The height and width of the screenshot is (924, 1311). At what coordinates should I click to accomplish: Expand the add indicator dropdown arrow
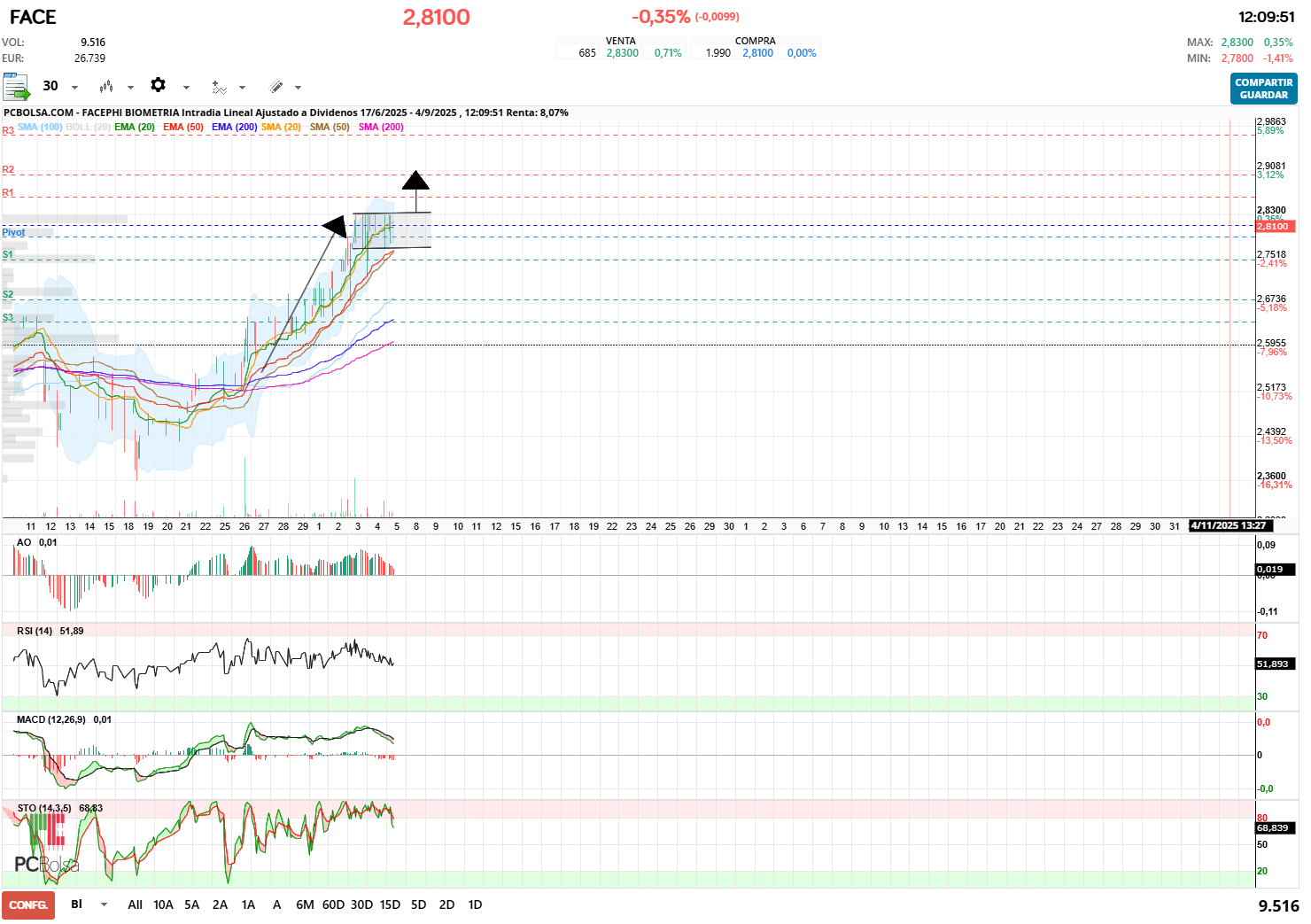click(242, 88)
